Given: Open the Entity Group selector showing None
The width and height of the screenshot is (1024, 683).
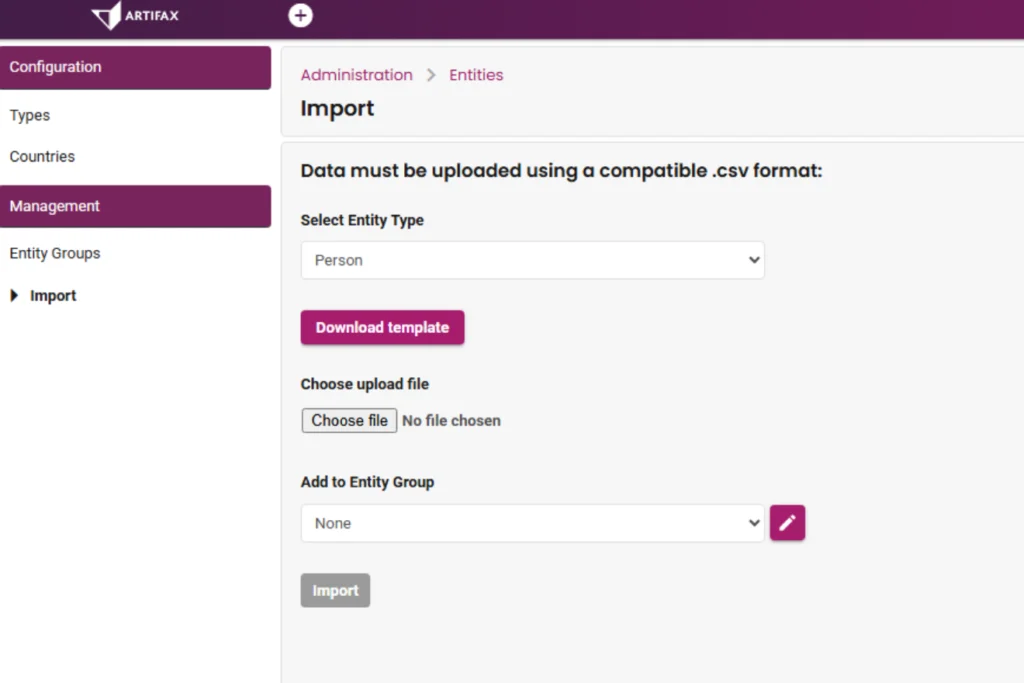Looking at the screenshot, I should (x=530, y=522).
